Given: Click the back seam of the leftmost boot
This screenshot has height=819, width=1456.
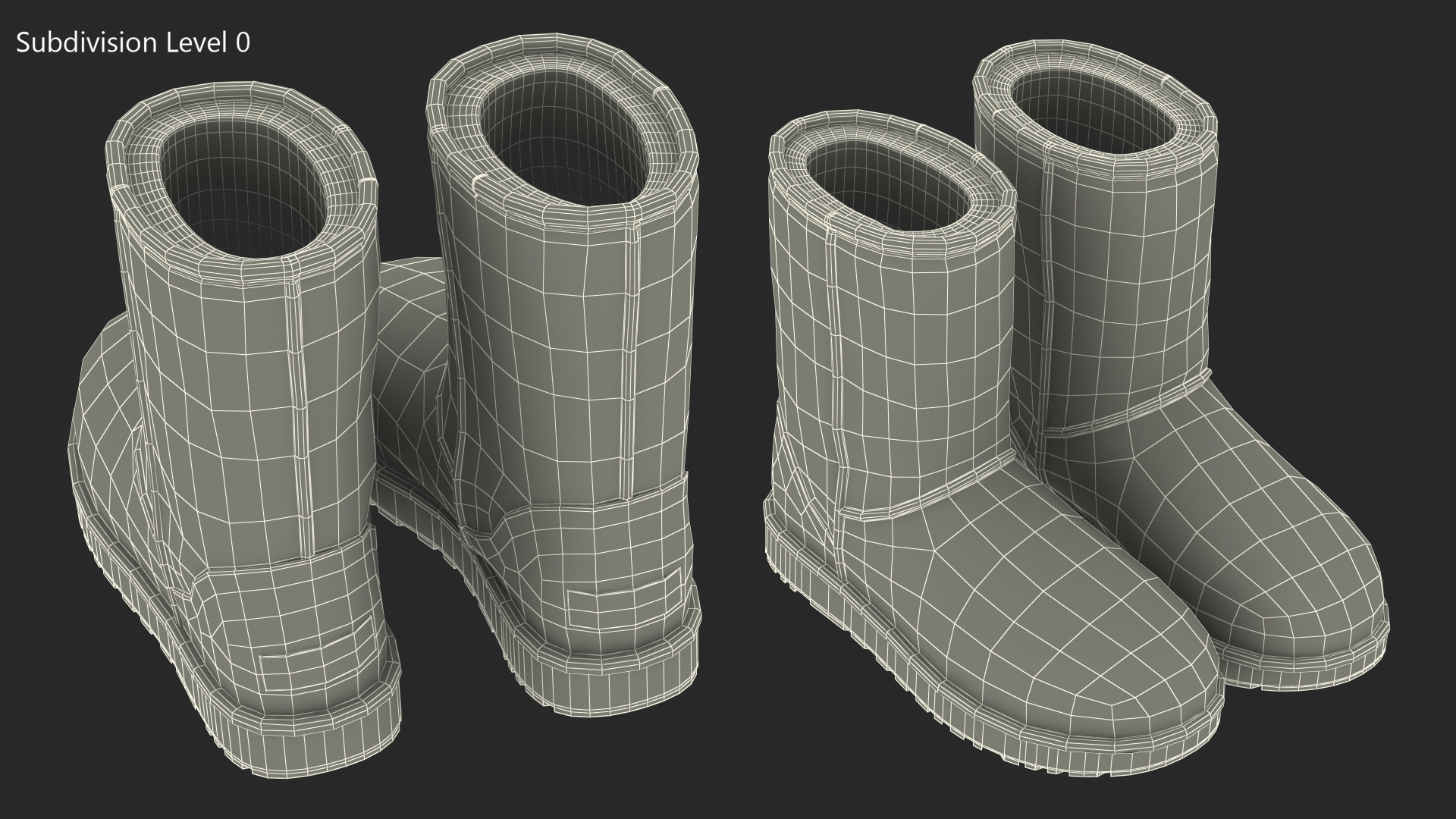Looking at the screenshot, I should click(301, 409).
